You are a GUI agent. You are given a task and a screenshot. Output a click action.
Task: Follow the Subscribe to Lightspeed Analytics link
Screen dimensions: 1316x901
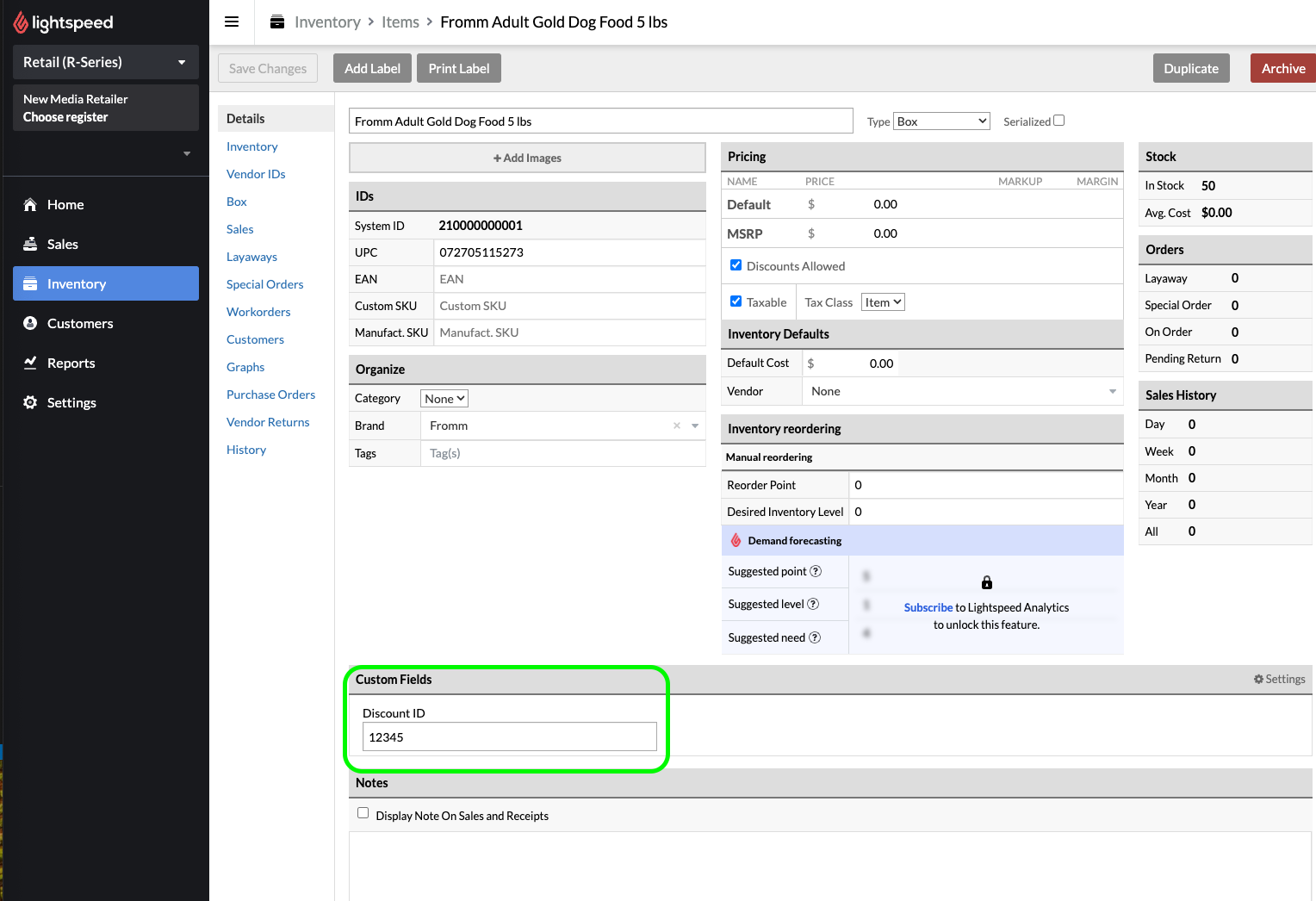[x=928, y=607]
